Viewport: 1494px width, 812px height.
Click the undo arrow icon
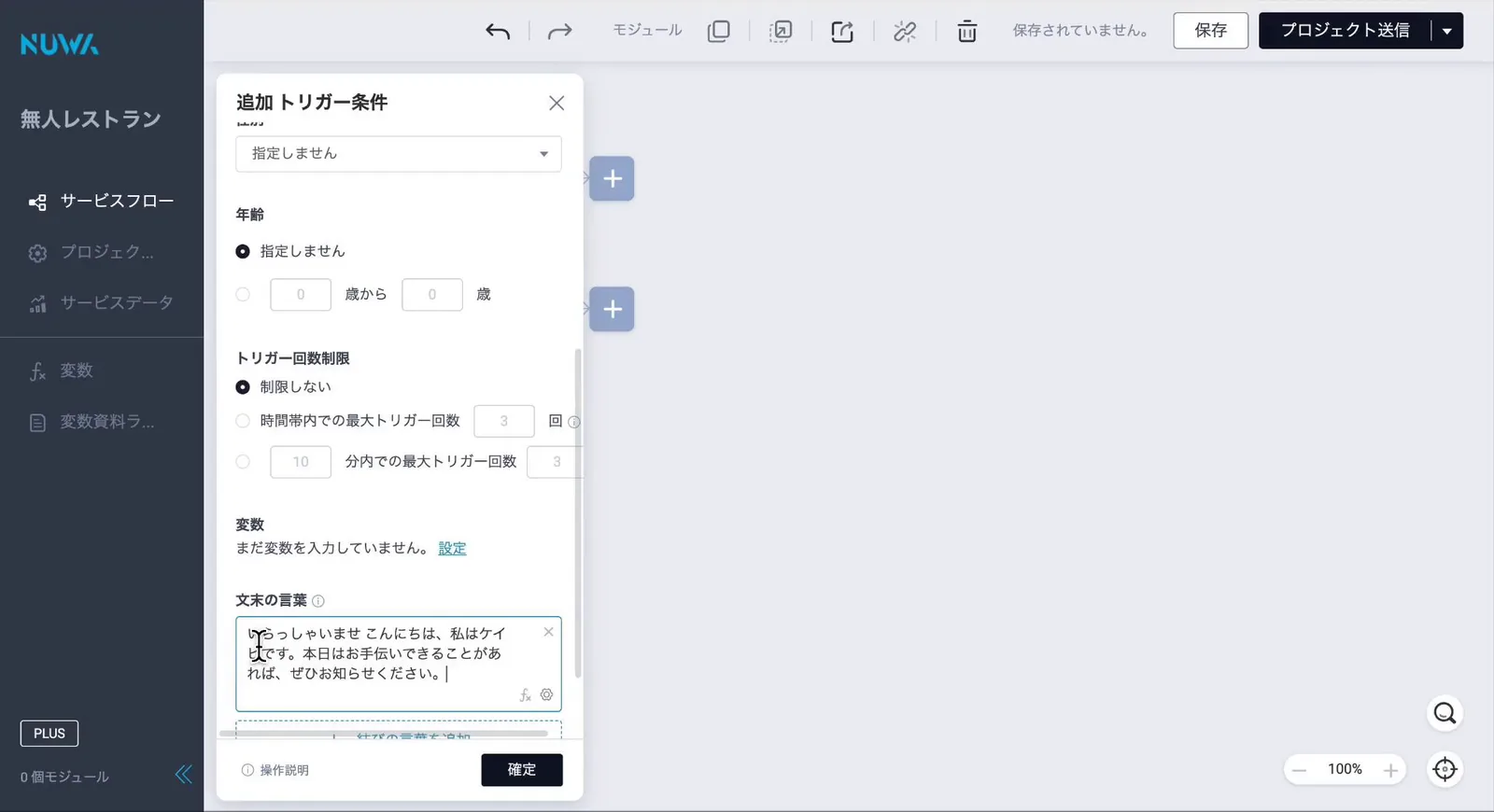tap(498, 32)
